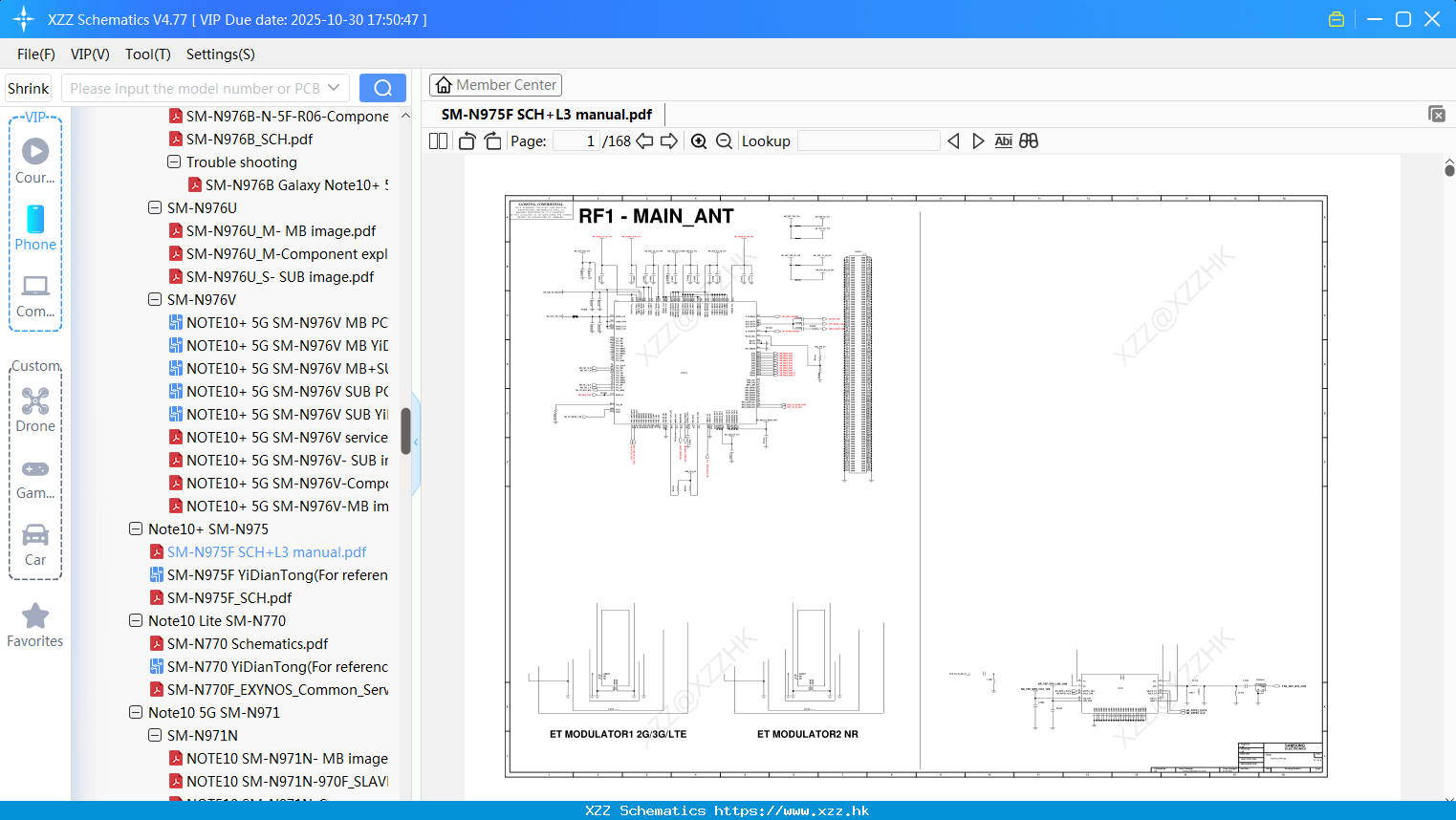Click the Shrink button
The height and width of the screenshot is (820, 1456).
(29, 88)
